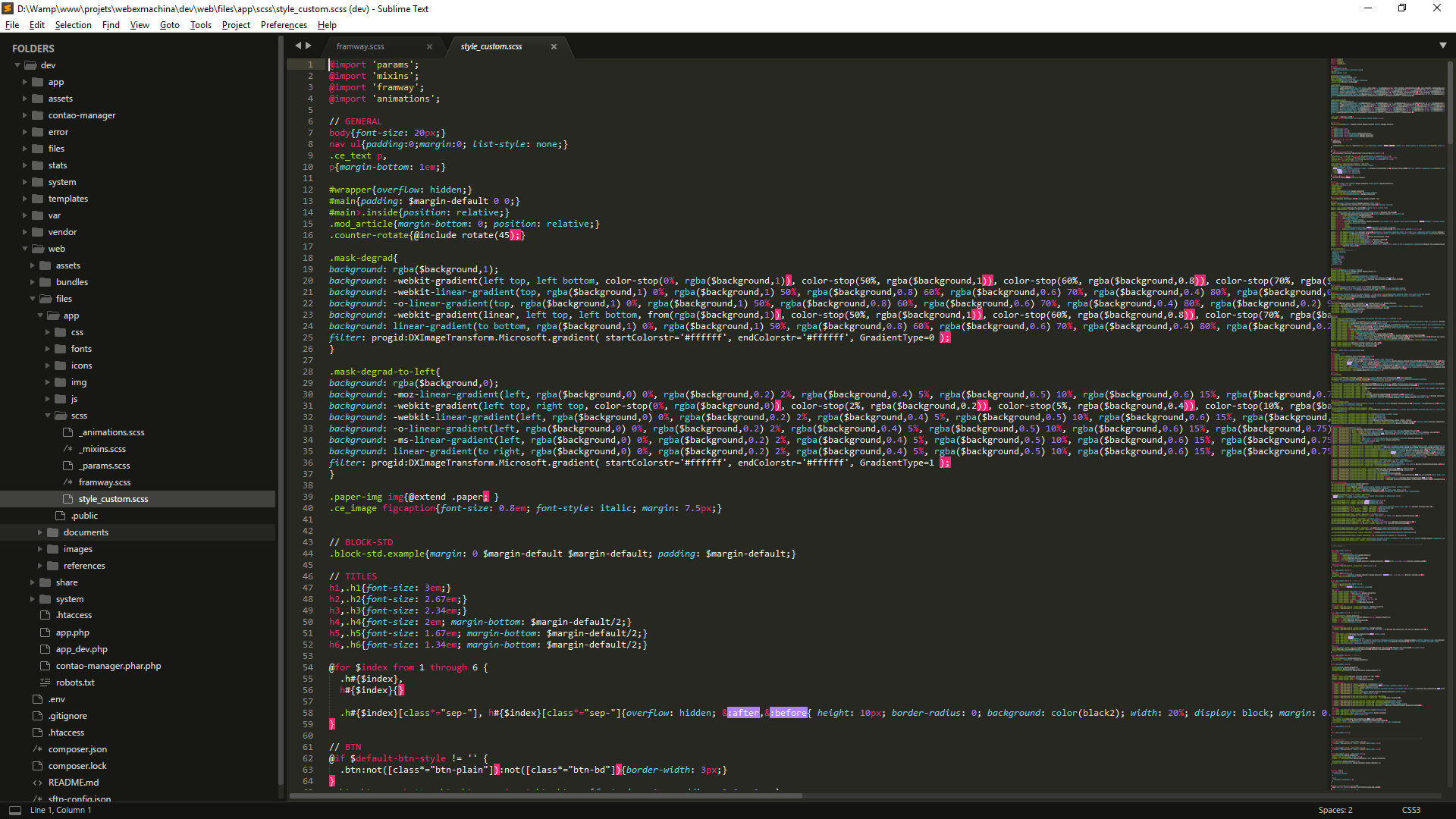Place cursor on '.mask-degrad{' selector line
This screenshot has width=1456, height=819.
(363, 258)
